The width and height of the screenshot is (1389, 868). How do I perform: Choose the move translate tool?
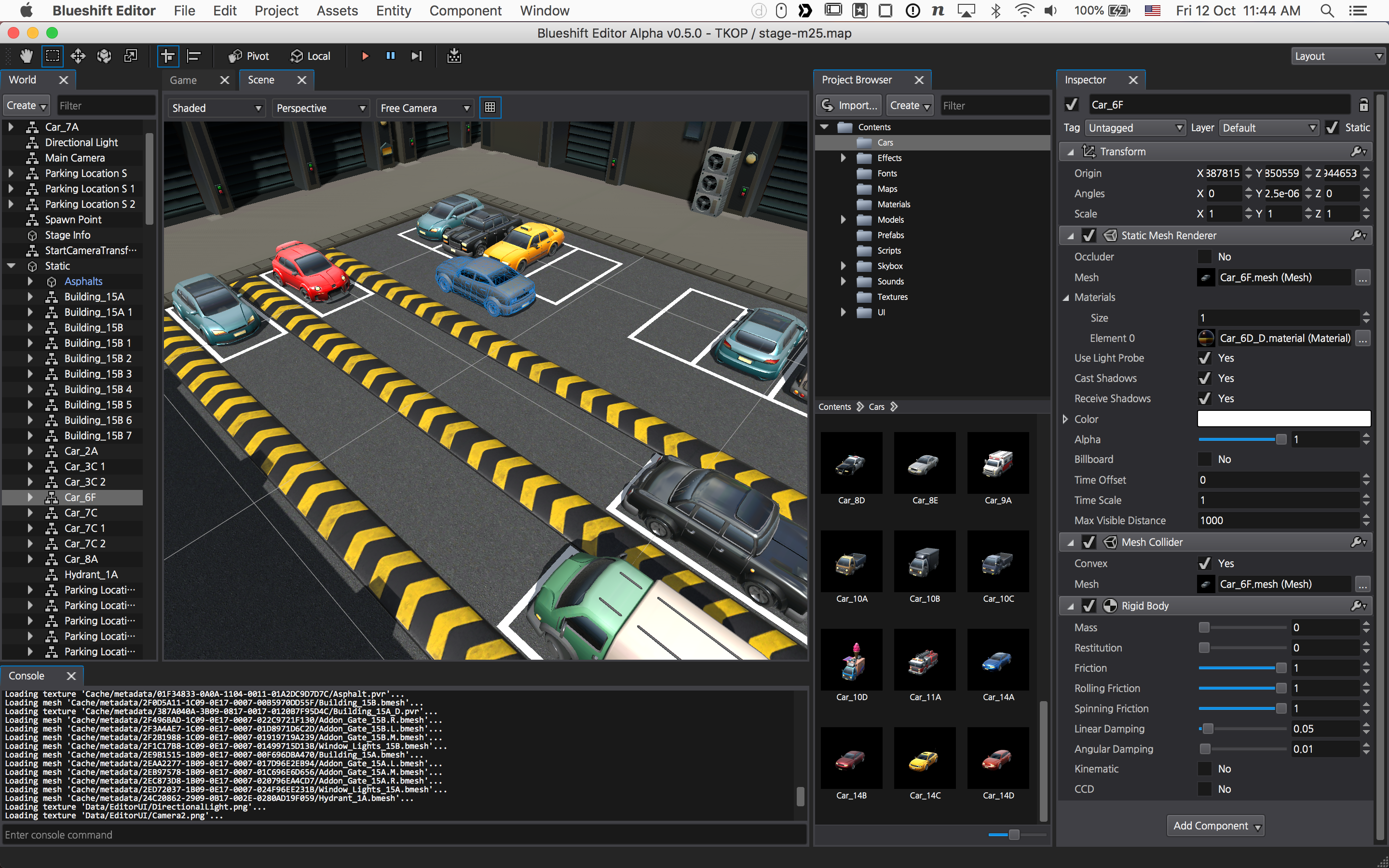pos(78,55)
